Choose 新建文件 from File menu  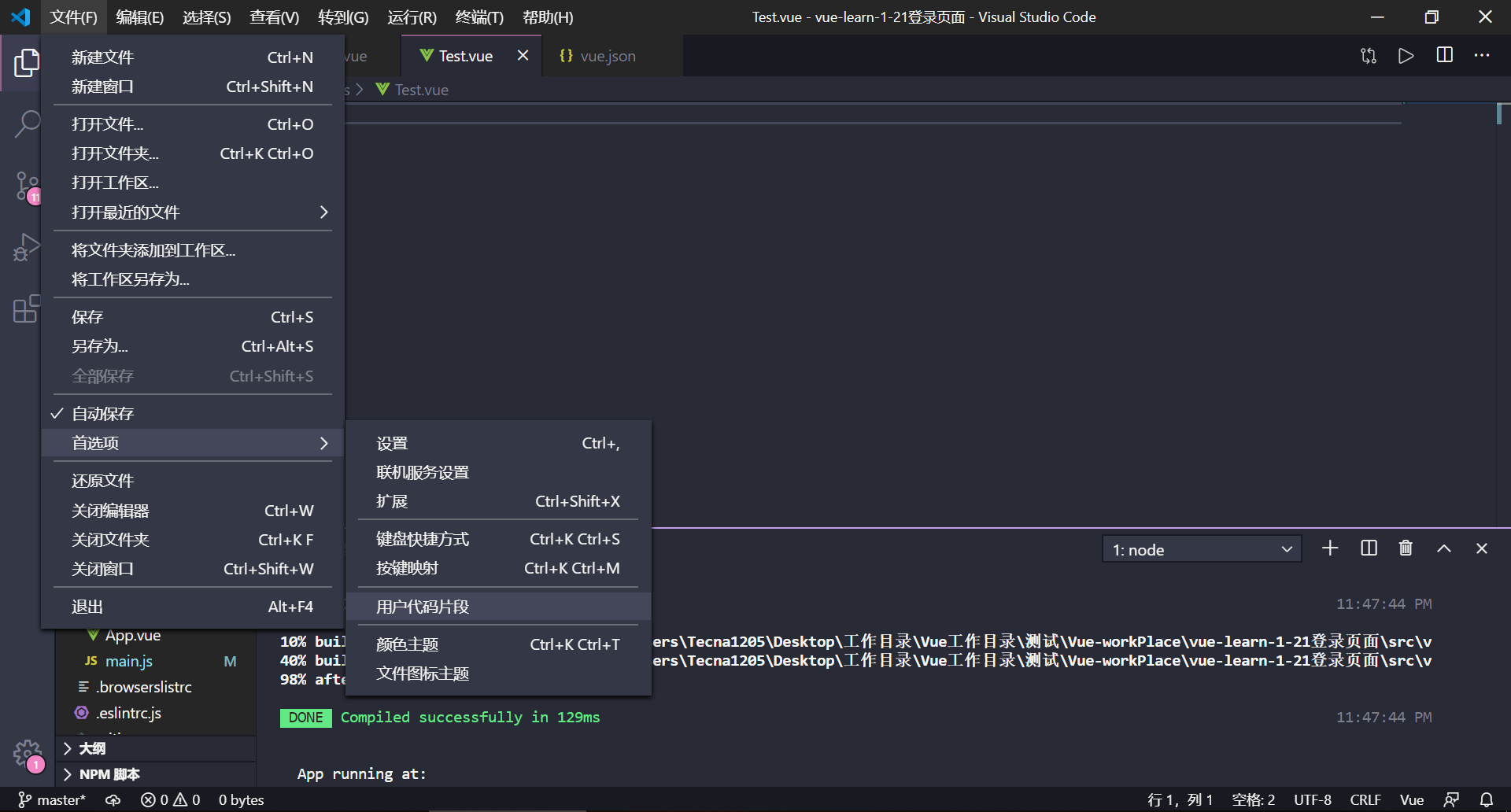[x=193, y=57]
